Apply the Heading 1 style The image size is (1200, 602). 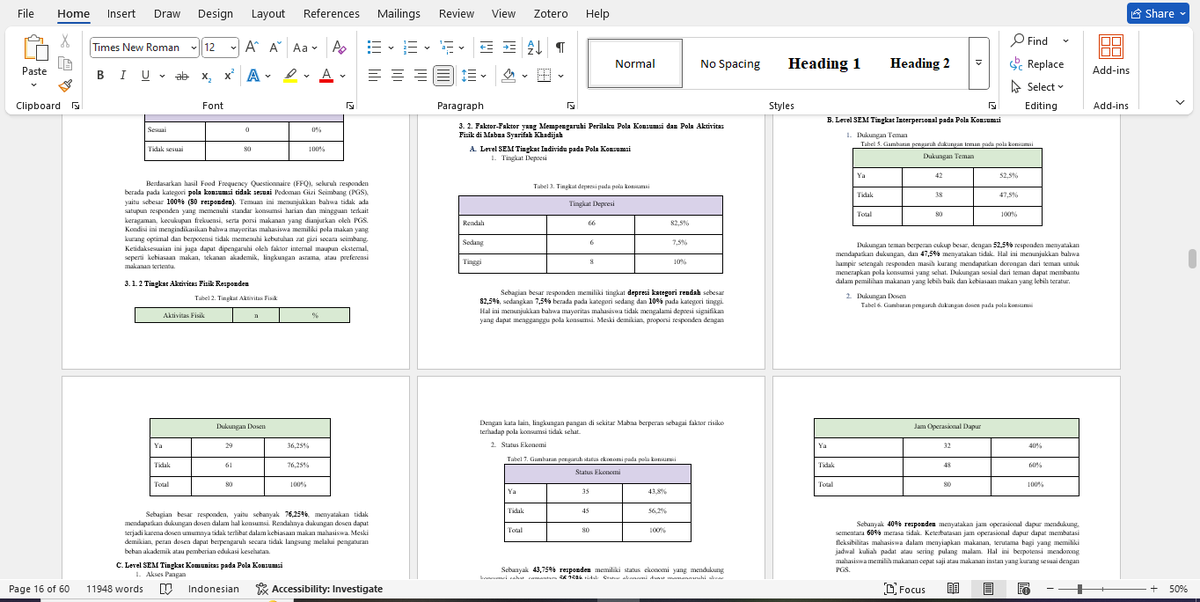click(x=824, y=64)
